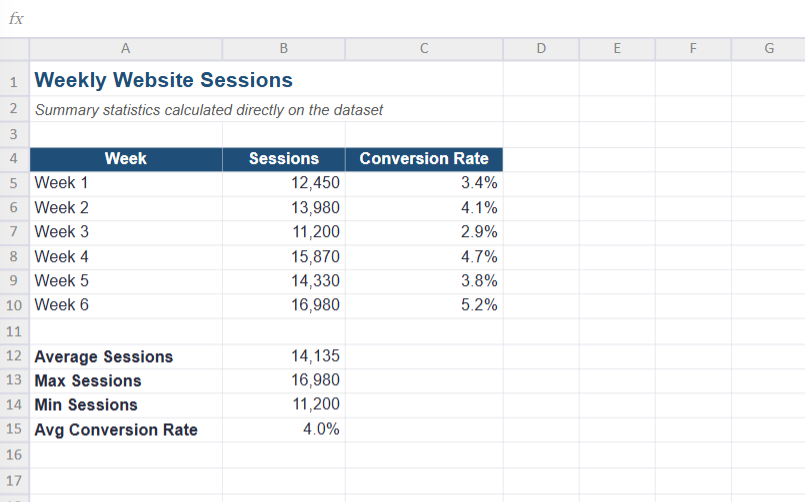This screenshot has width=805, height=502.
Task: Click the Avg Conversion Rate value 4.0%
Action: 284,430
